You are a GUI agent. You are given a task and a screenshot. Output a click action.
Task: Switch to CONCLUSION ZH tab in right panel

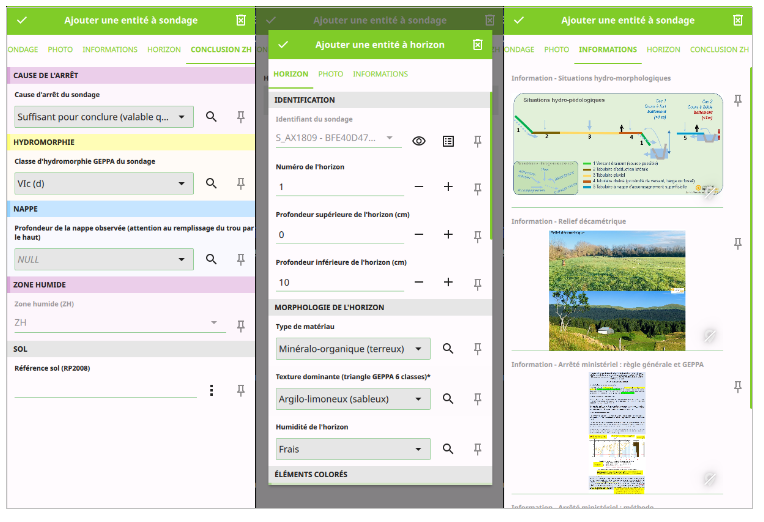pyautogui.click(x=719, y=49)
